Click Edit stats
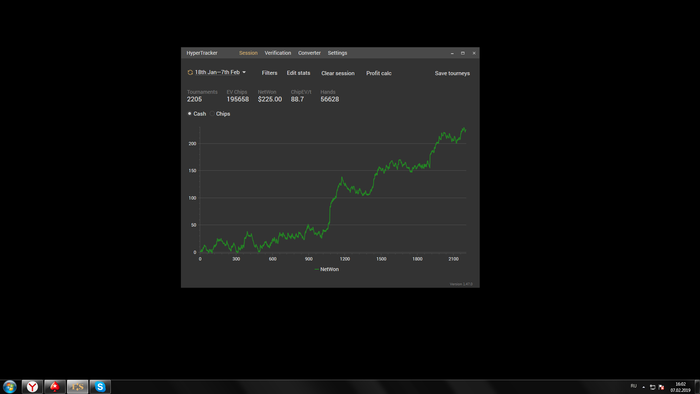700x394 pixels. click(298, 73)
